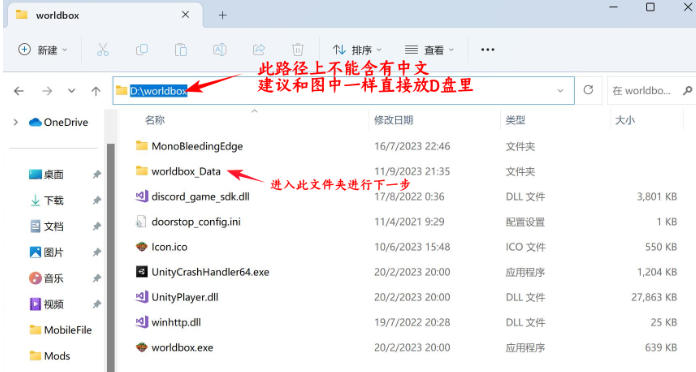The height and width of the screenshot is (372, 696).
Task: Open Downloads (下载) in sidebar
Action: pos(46,201)
